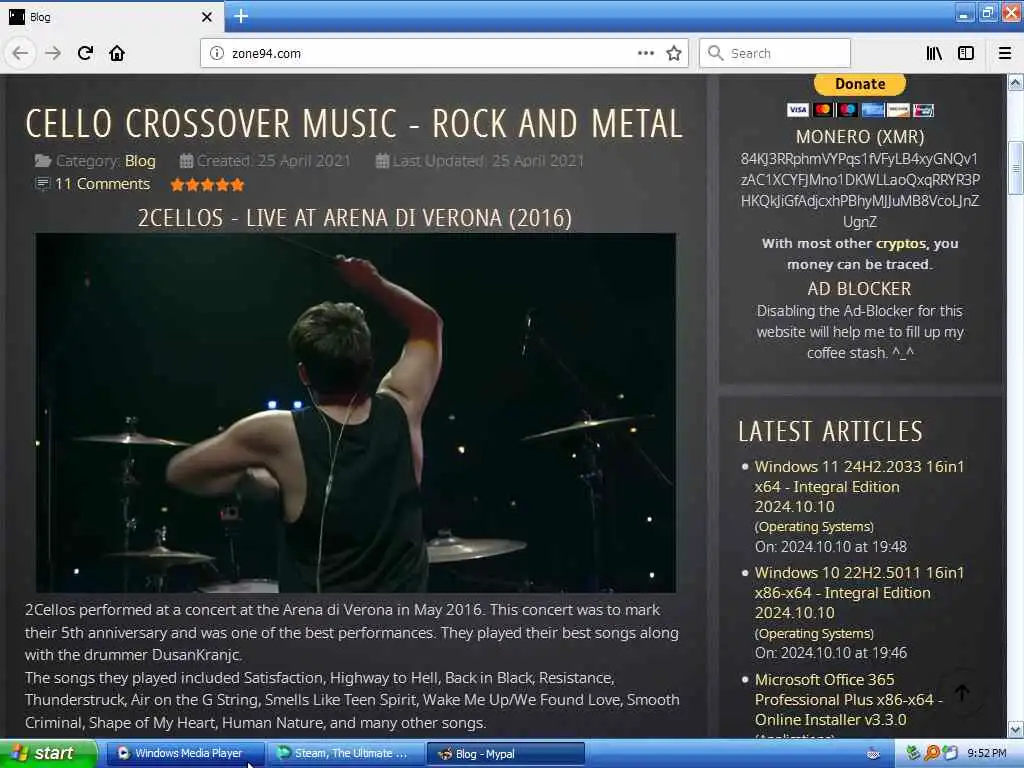Image resolution: width=1024 pixels, height=768 pixels.
Task: Click the five-star article rating
Action: (208, 185)
